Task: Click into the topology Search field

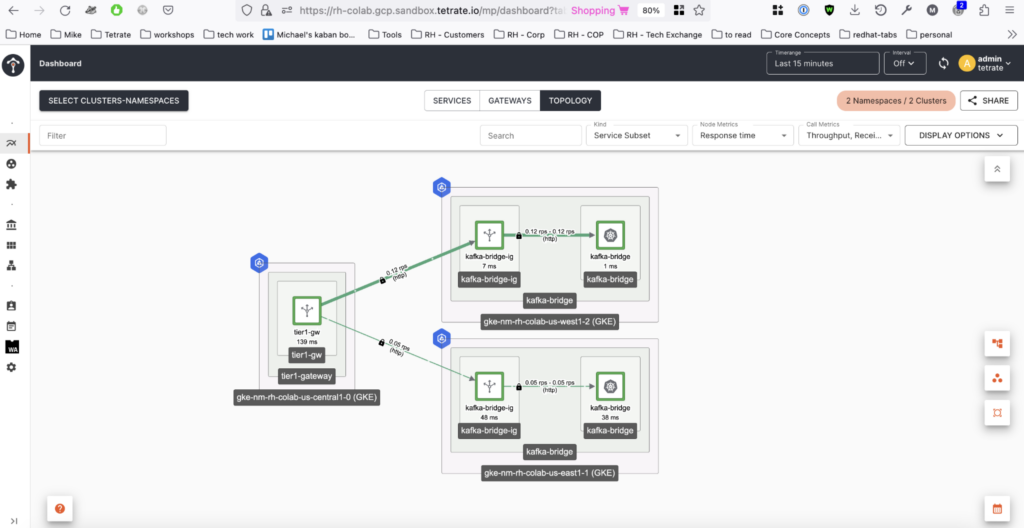Action: pos(530,135)
